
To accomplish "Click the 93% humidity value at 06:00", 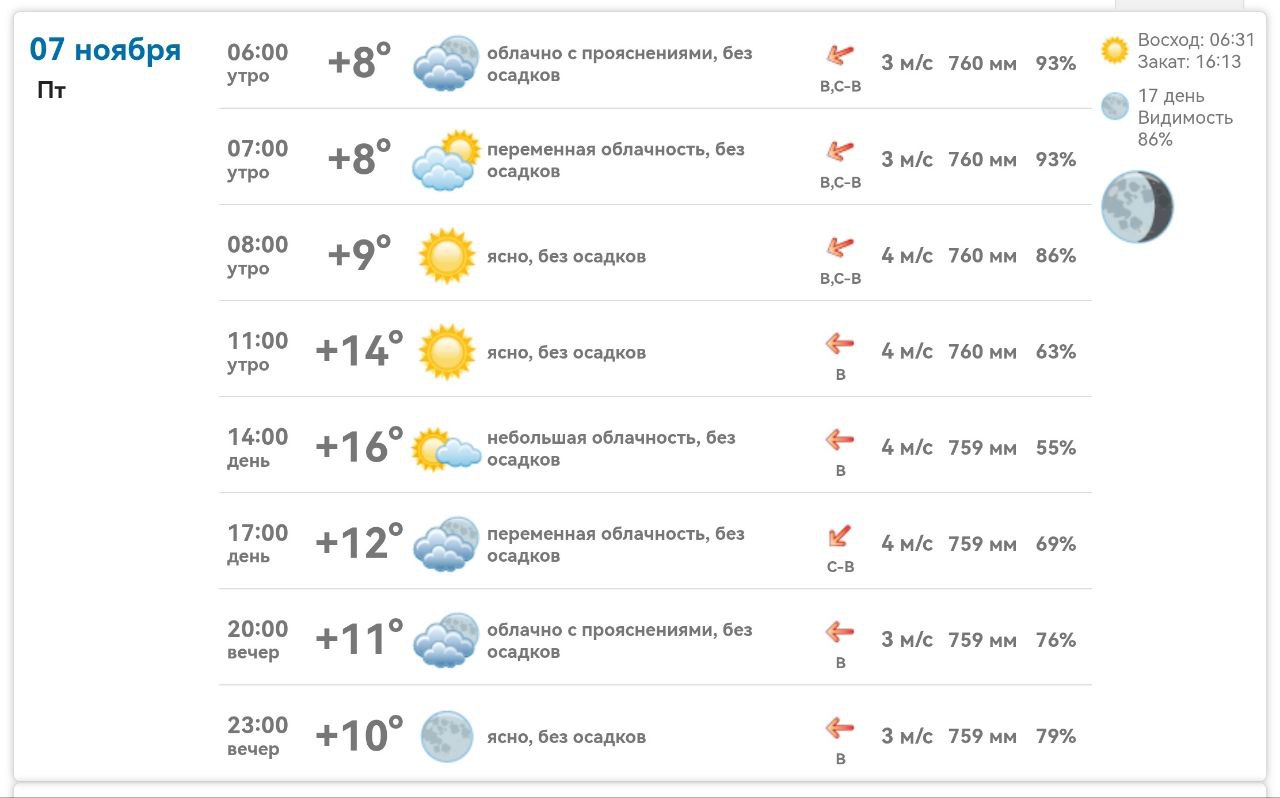I will (x=1055, y=64).
